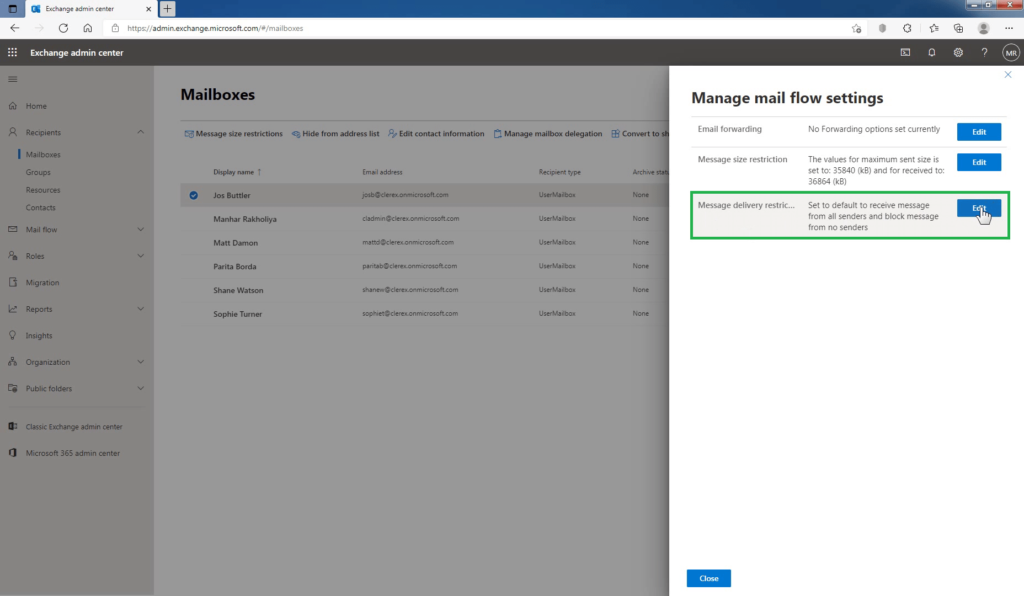Open the help question mark
This screenshot has height=596, width=1024.
tap(984, 52)
